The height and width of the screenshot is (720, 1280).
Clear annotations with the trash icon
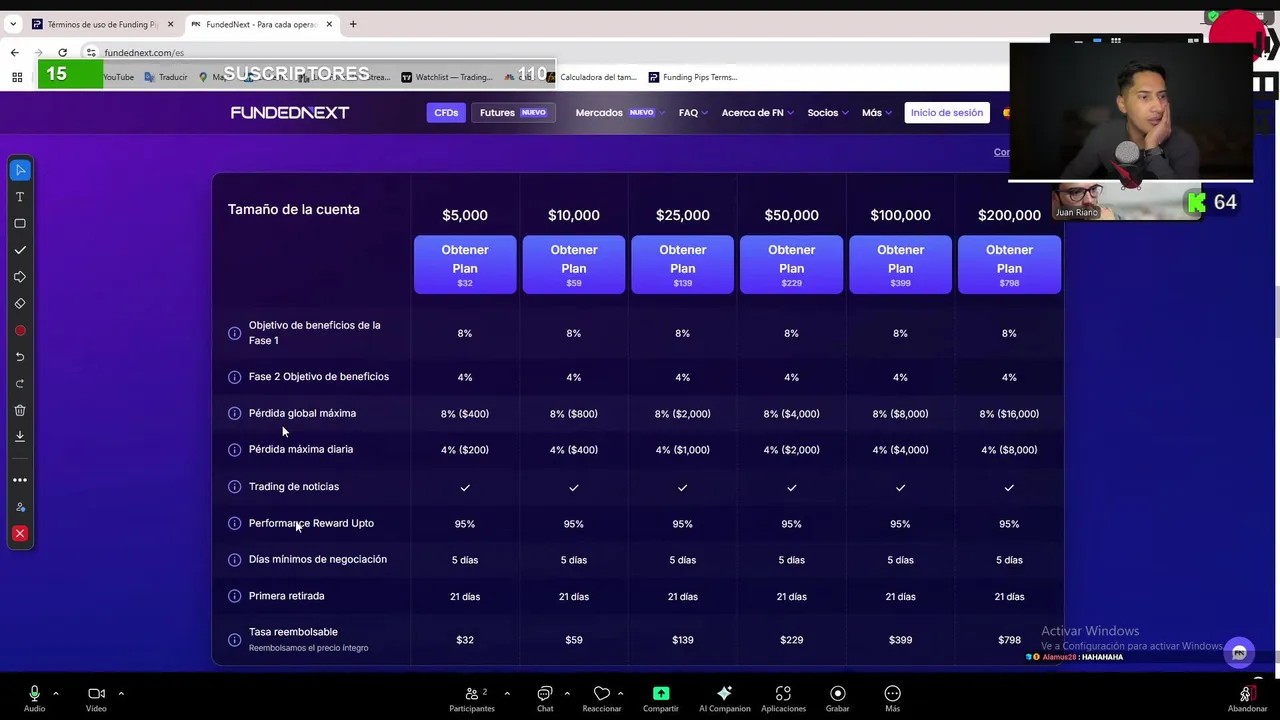[x=20, y=410]
